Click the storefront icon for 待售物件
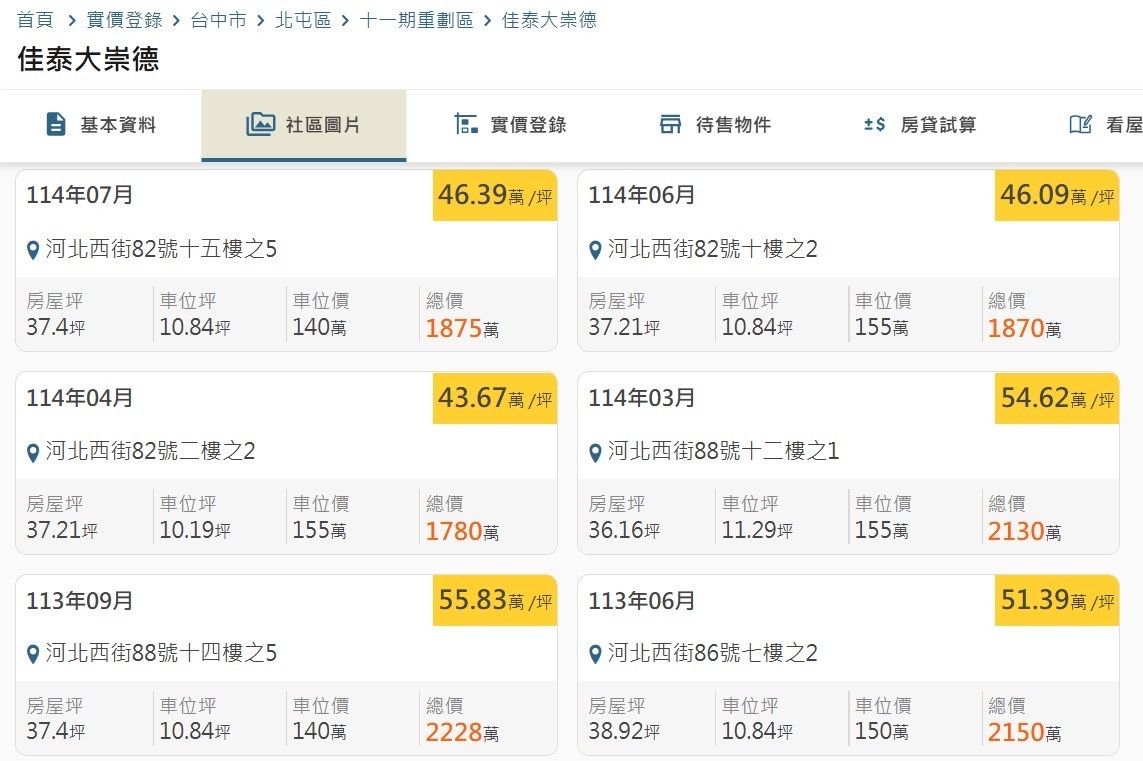 (x=670, y=125)
